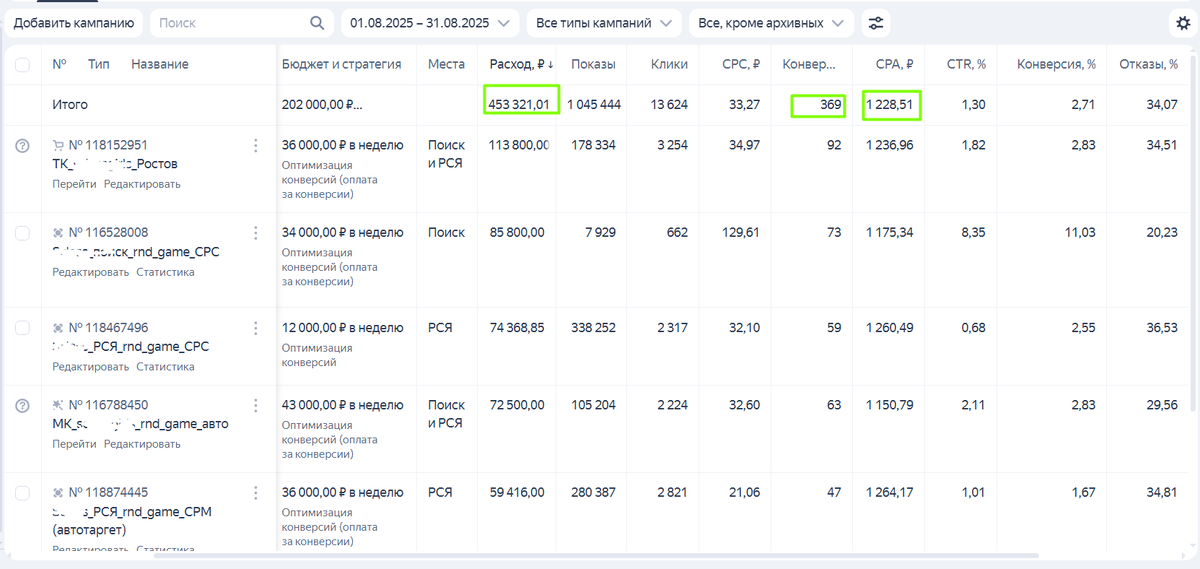Click the truncated 'Конвер…' column header
The image size is (1200, 569).
pos(809,64)
